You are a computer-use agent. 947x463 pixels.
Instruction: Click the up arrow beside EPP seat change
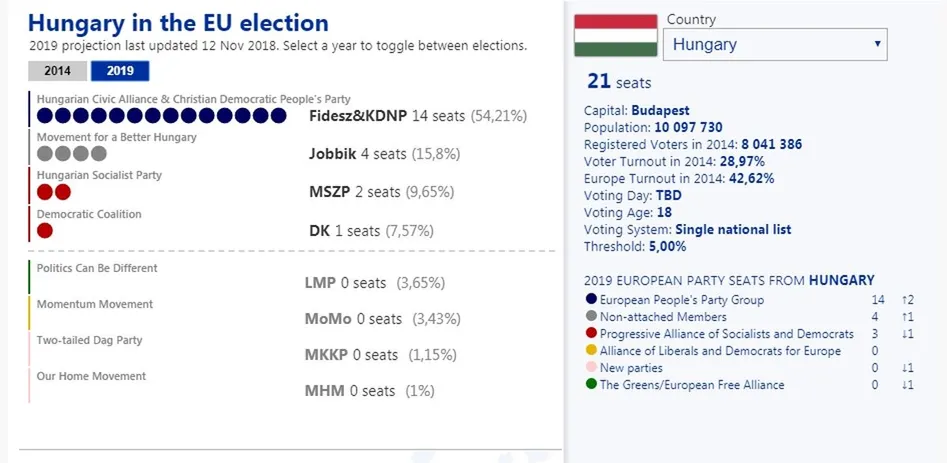click(x=908, y=300)
